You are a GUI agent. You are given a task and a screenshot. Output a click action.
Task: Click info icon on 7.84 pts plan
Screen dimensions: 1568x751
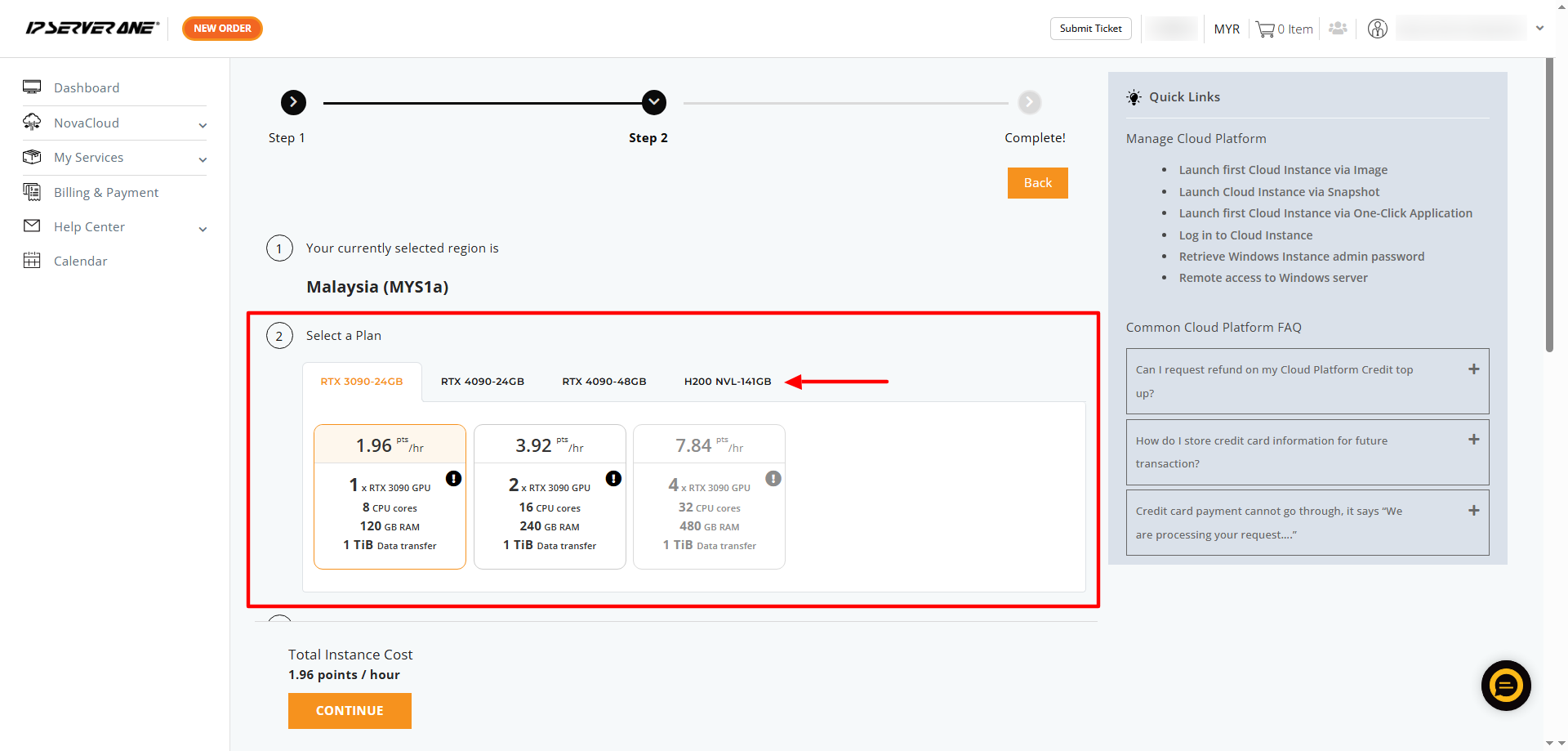[773, 478]
